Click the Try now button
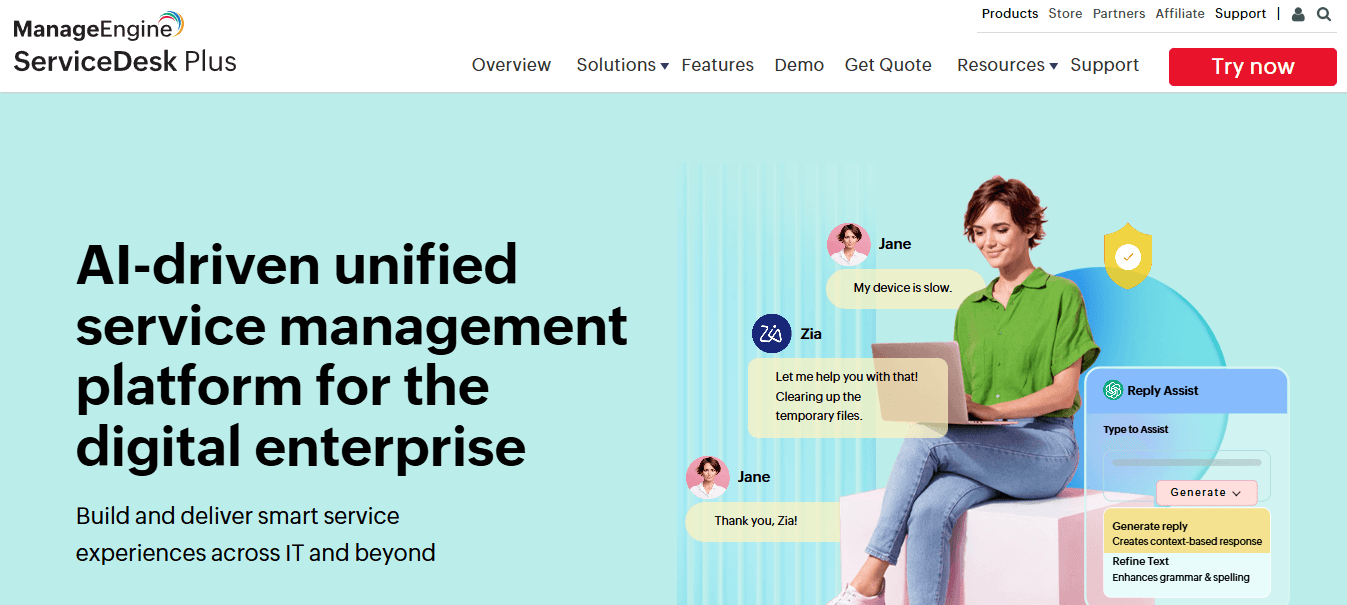This screenshot has height=605, width=1347. (1251, 66)
